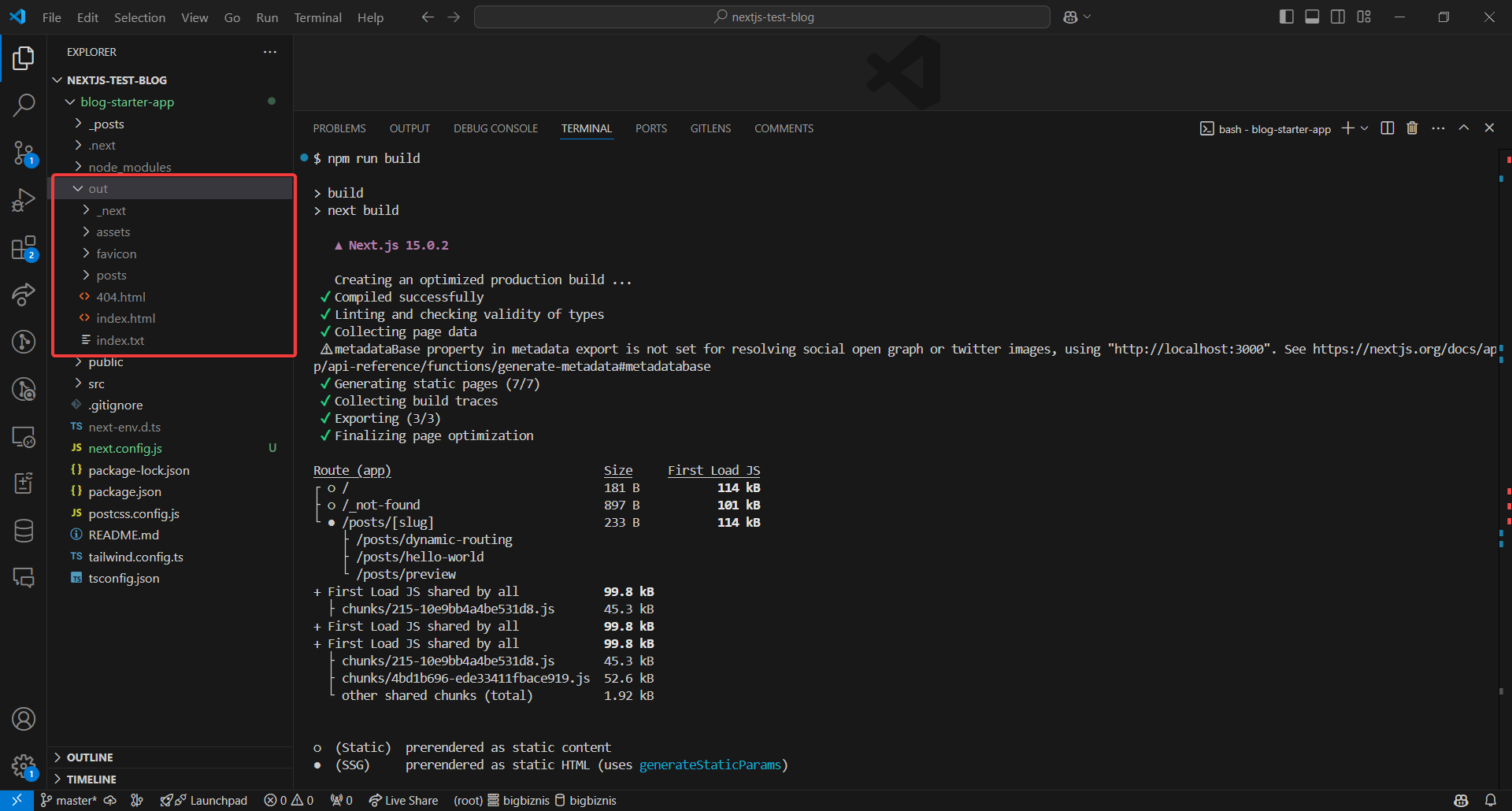1512x811 pixels.
Task: Open notifications bell in status bar
Action: coord(1490,800)
